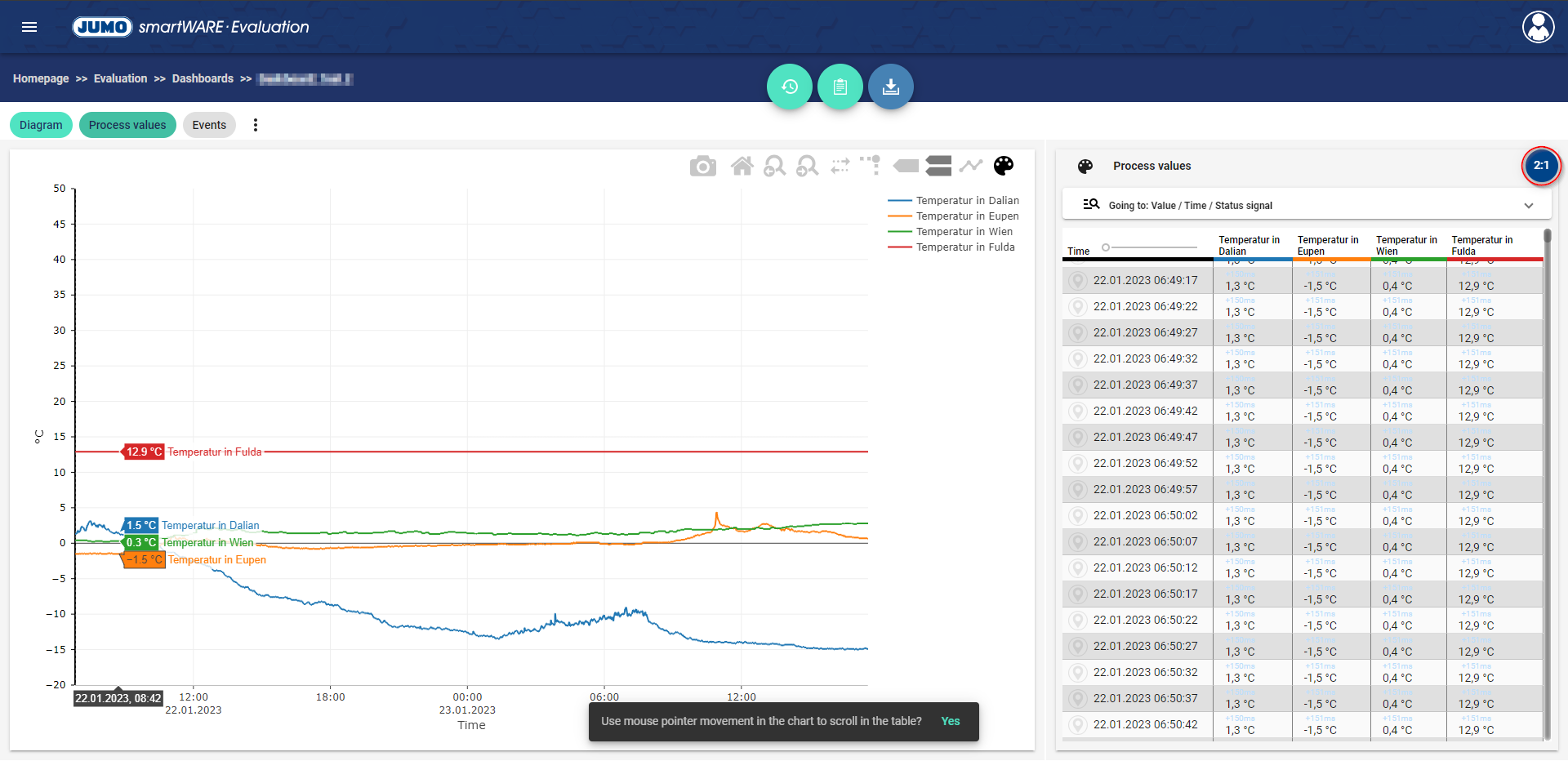This screenshot has width=1568, height=761.
Task: Expand the 'Going to: Value / Time' panel
Action: click(1528, 206)
